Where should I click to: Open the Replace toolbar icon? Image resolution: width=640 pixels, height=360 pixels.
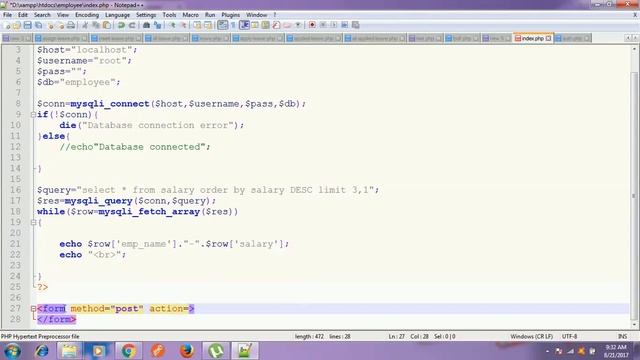[x=157, y=25]
